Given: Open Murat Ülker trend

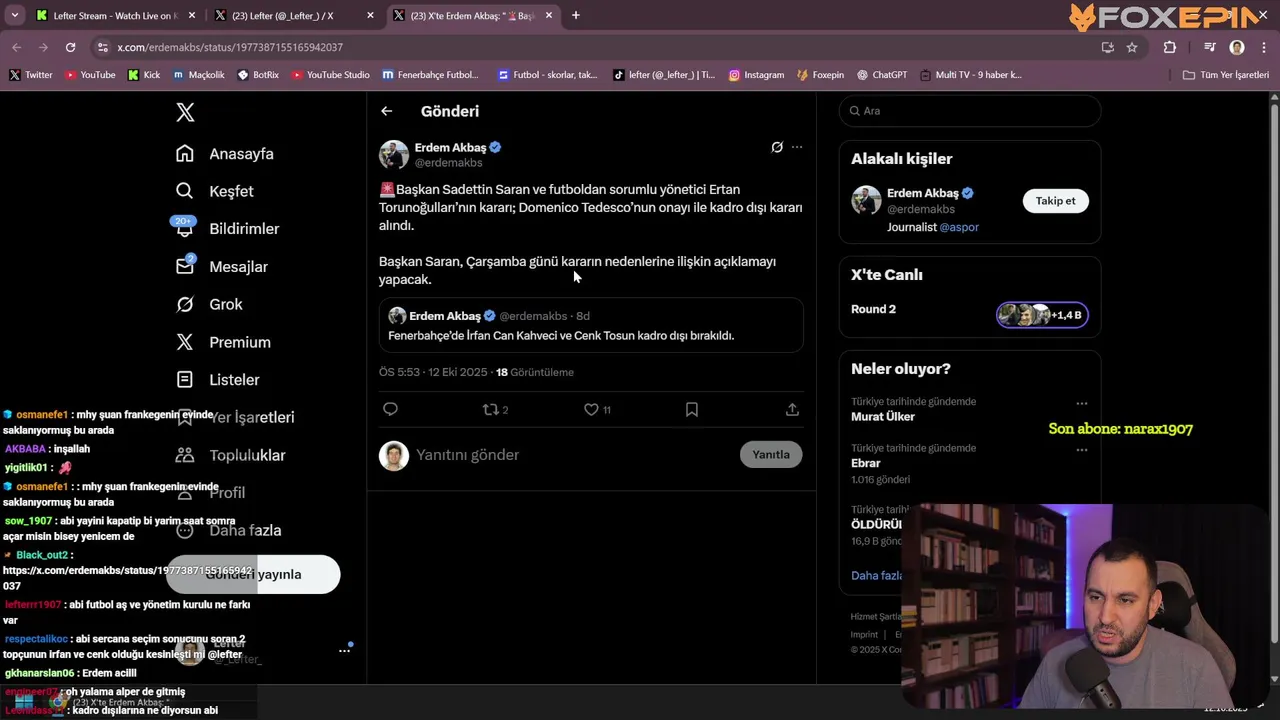Looking at the screenshot, I should pos(883,417).
